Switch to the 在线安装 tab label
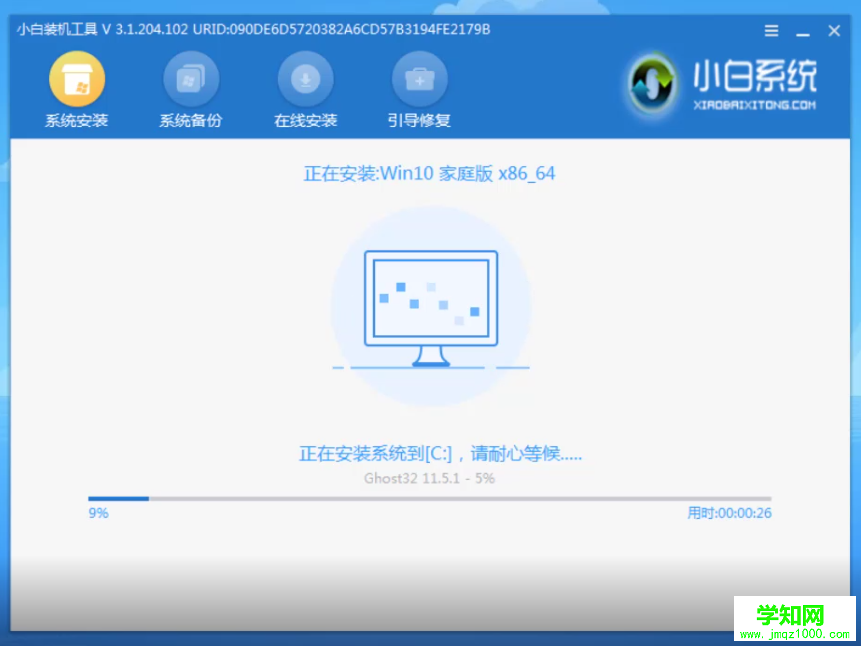The height and width of the screenshot is (646, 861). click(x=305, y=118)
